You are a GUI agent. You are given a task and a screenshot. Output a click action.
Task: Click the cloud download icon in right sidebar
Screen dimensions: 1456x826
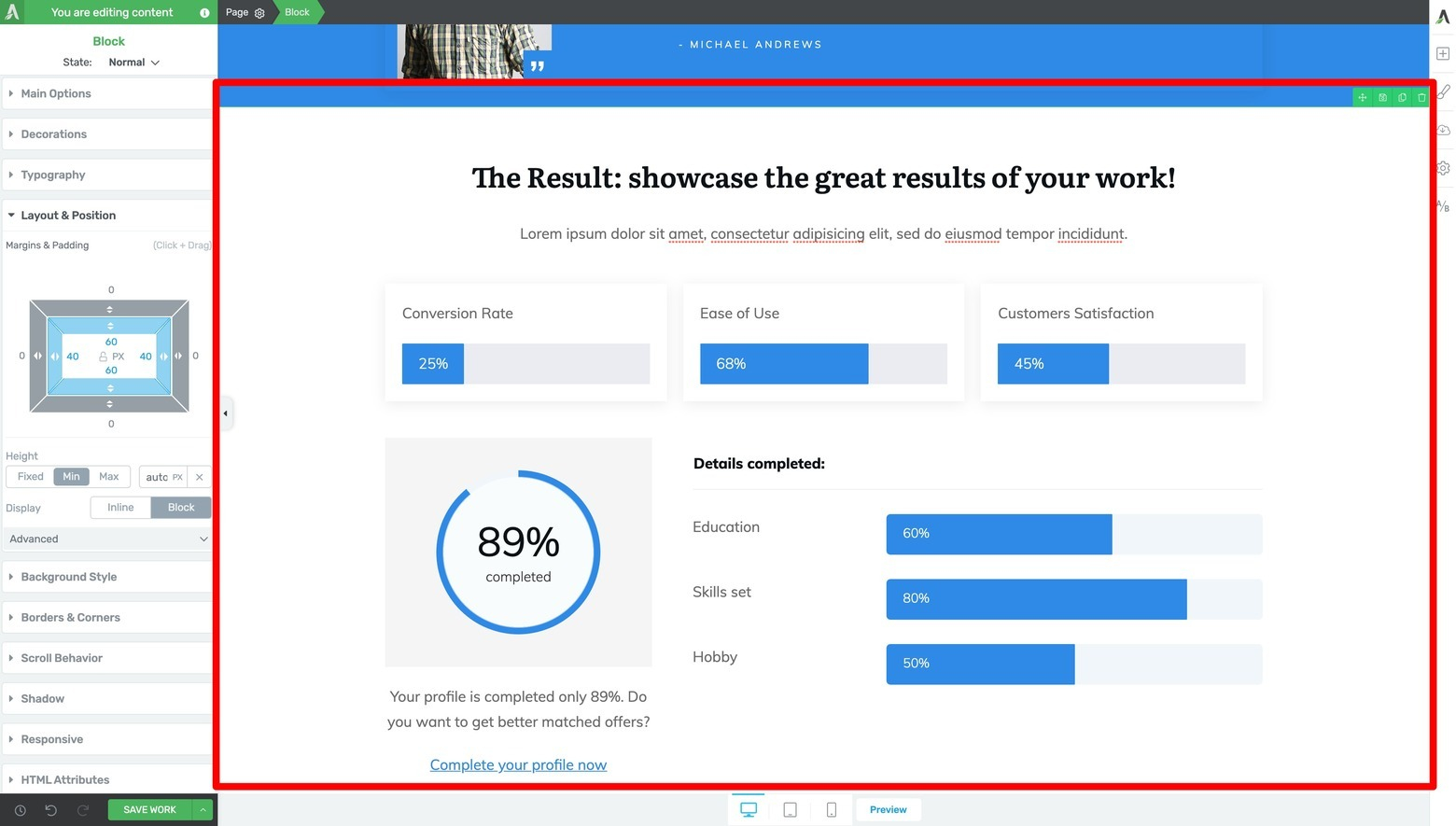pos(1443,130)
